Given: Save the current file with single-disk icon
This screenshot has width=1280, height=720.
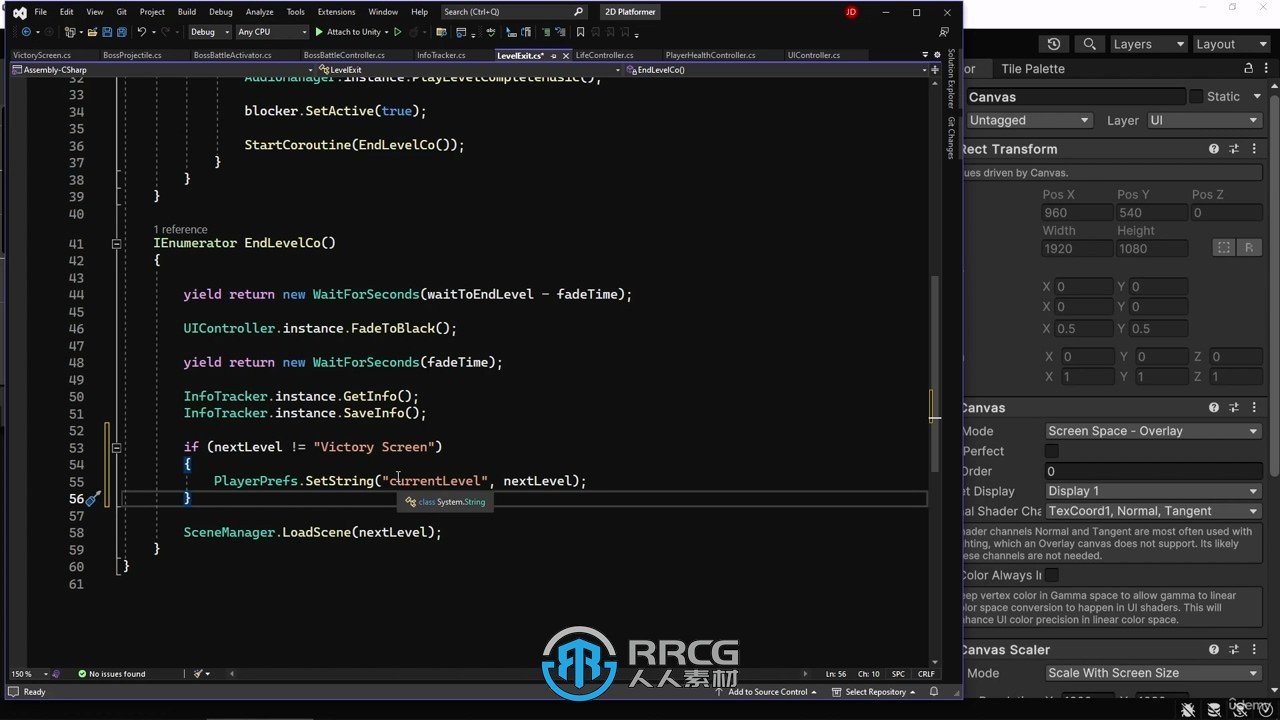Looking at the screenshot, I should click(x=106, y=32).
